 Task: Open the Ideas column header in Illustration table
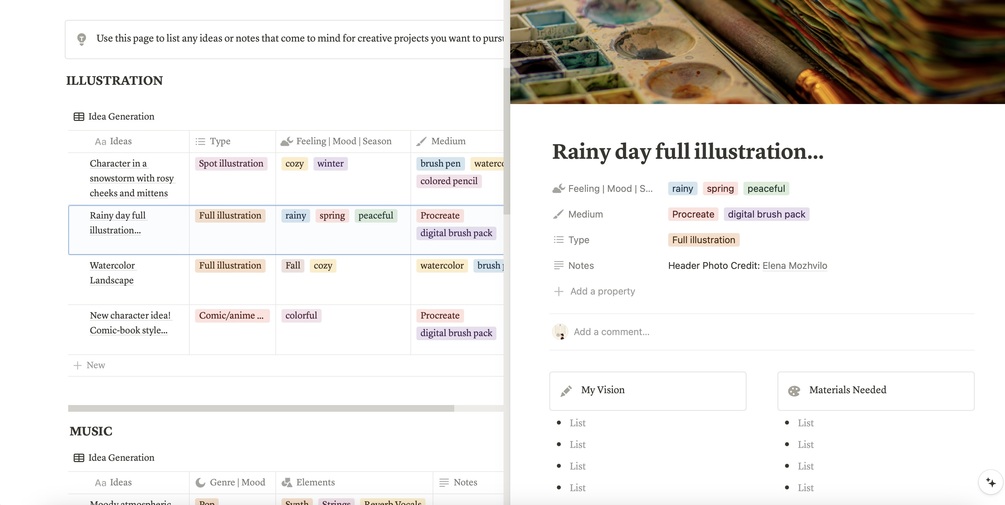[x=129, y=142]
